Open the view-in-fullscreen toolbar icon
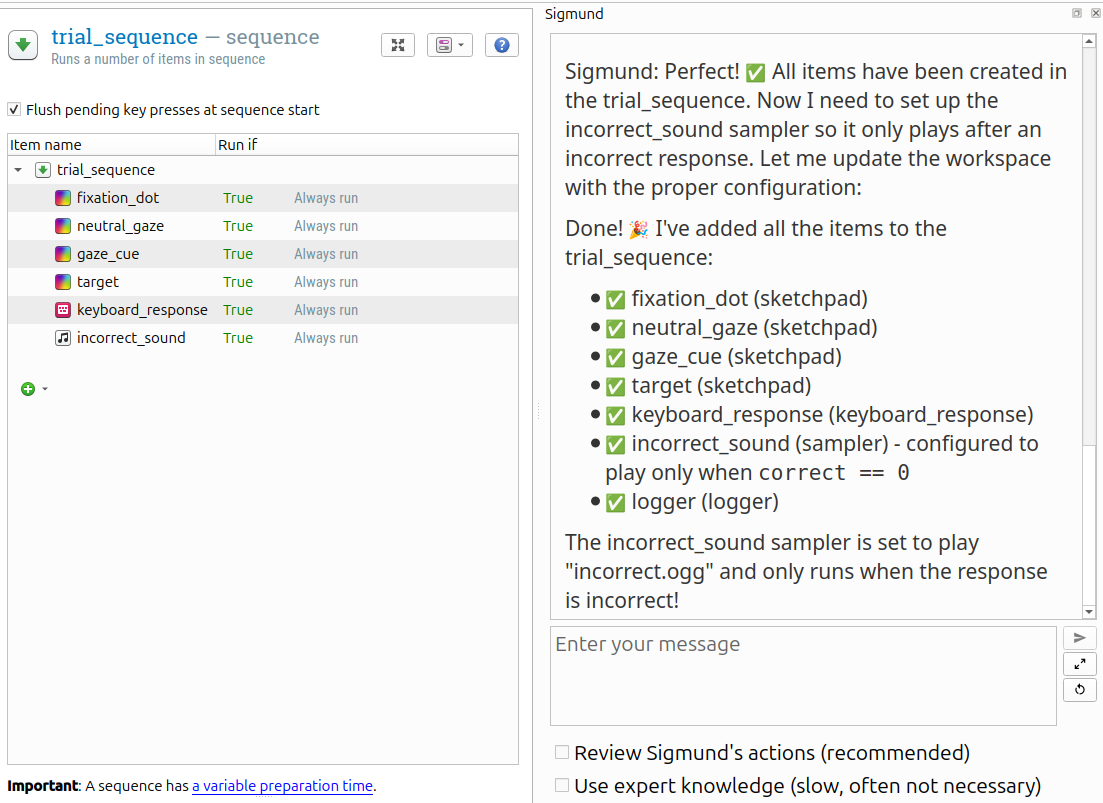The image size is (1103, 803). point(397,44)
